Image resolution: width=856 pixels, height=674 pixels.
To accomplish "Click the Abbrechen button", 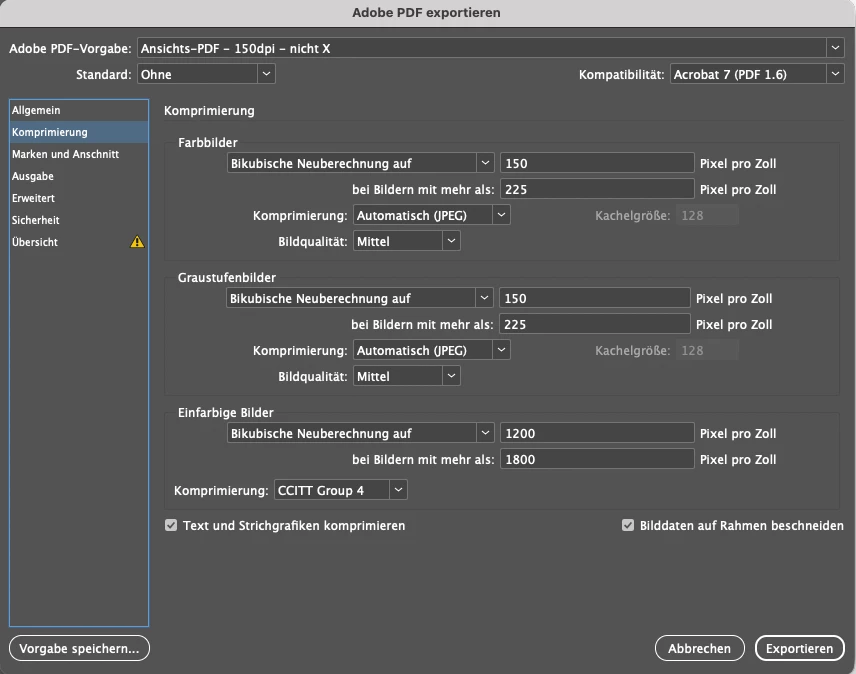I will coord(699,648).
